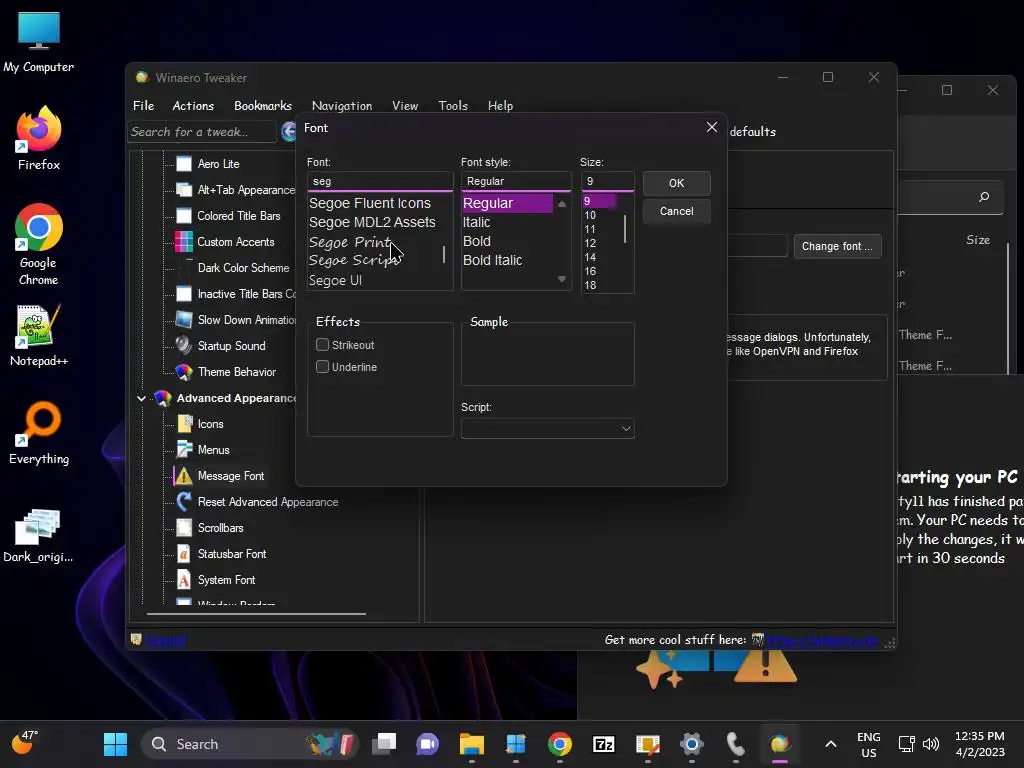
Task: Select Segoe MDL2 Assets font
Action: tap(372, 222)
